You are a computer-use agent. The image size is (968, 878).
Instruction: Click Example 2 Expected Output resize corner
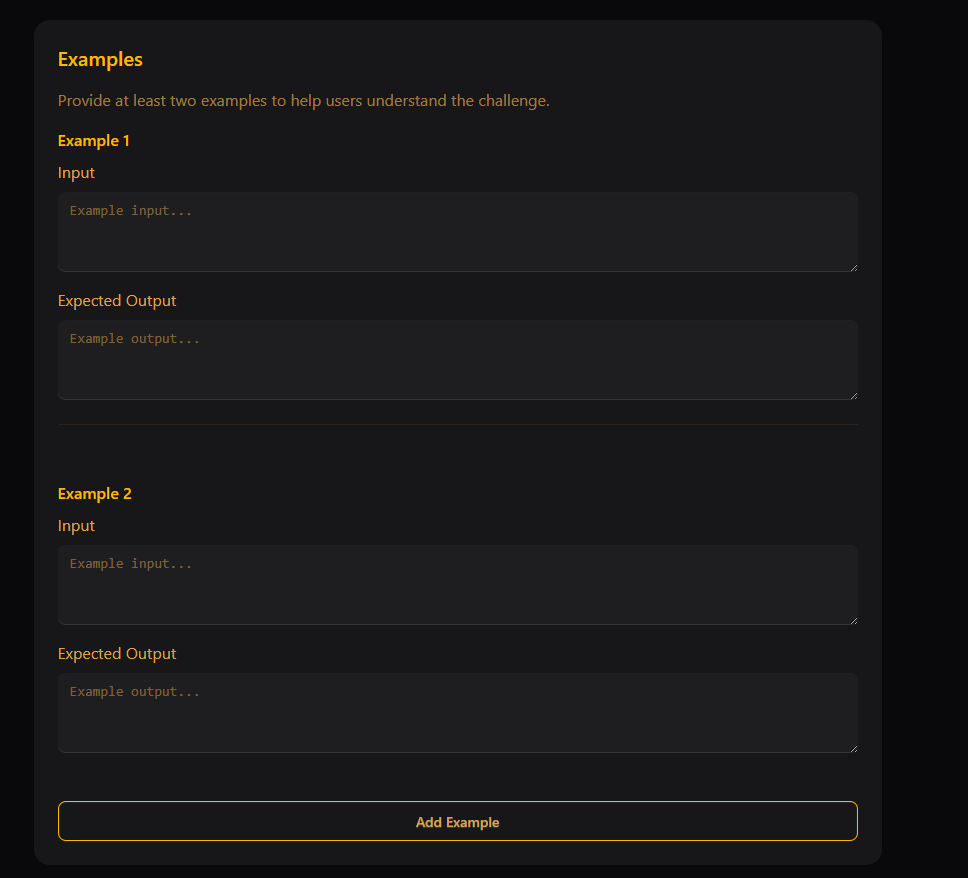pos(853,747)
